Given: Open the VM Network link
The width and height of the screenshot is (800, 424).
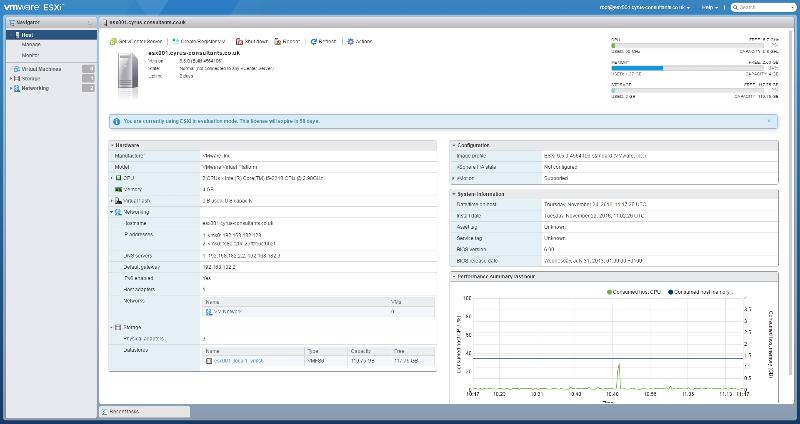Looking at the screenshot, I should click(228, 311).
